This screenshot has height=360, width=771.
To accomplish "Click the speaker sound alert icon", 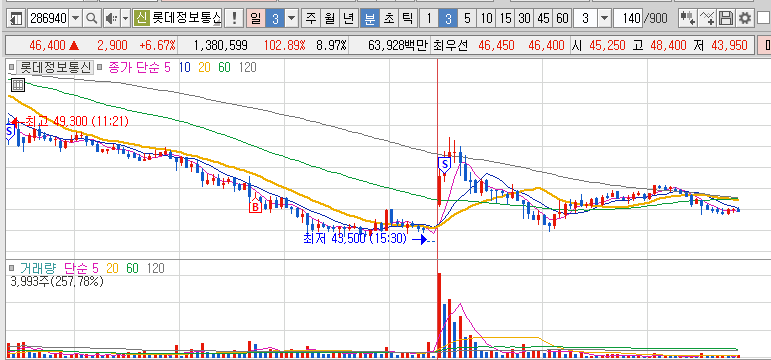I will [x=112, y=19].
